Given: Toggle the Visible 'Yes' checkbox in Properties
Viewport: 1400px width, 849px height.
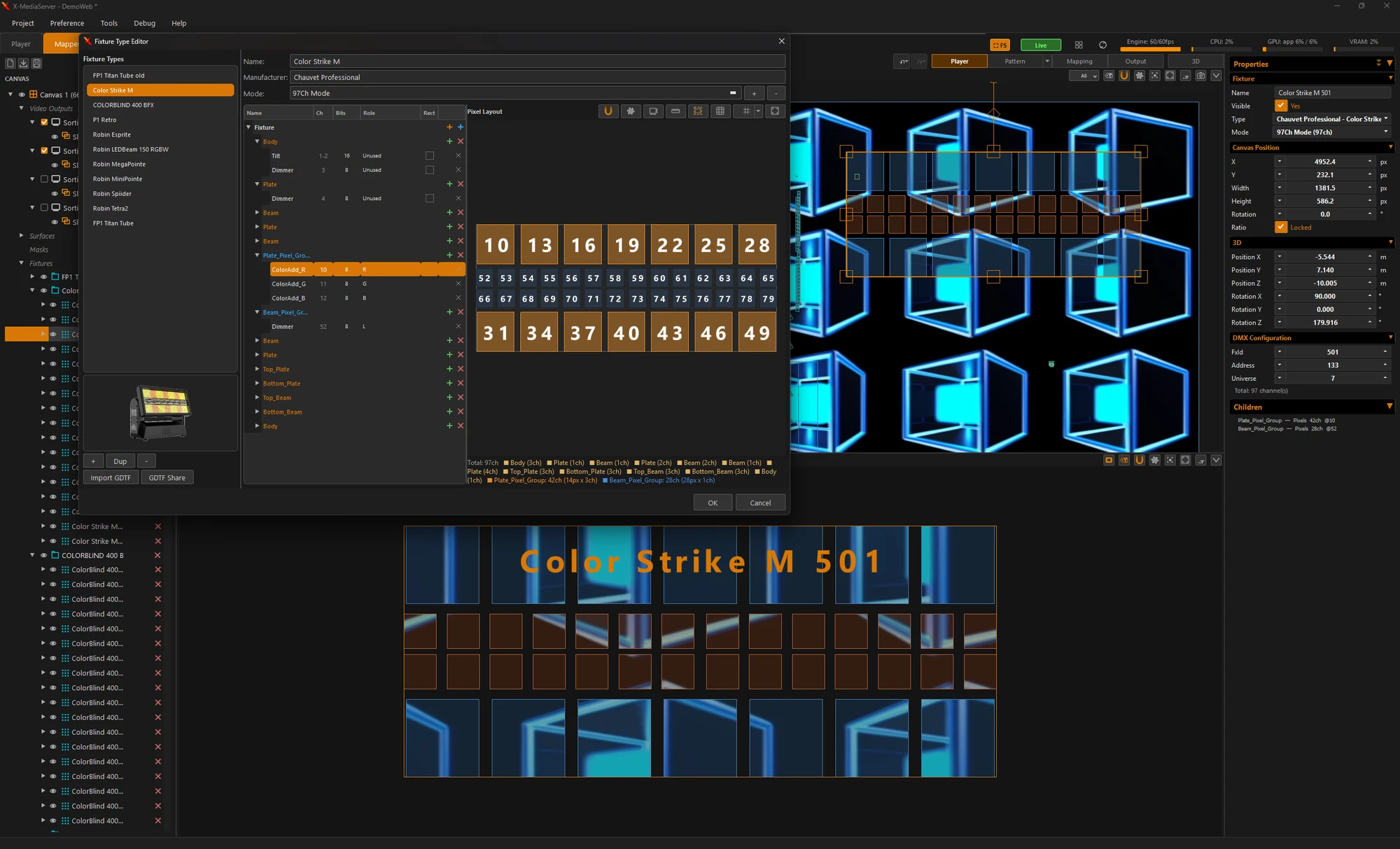Looking at the screenshot, I should 1281,106.
